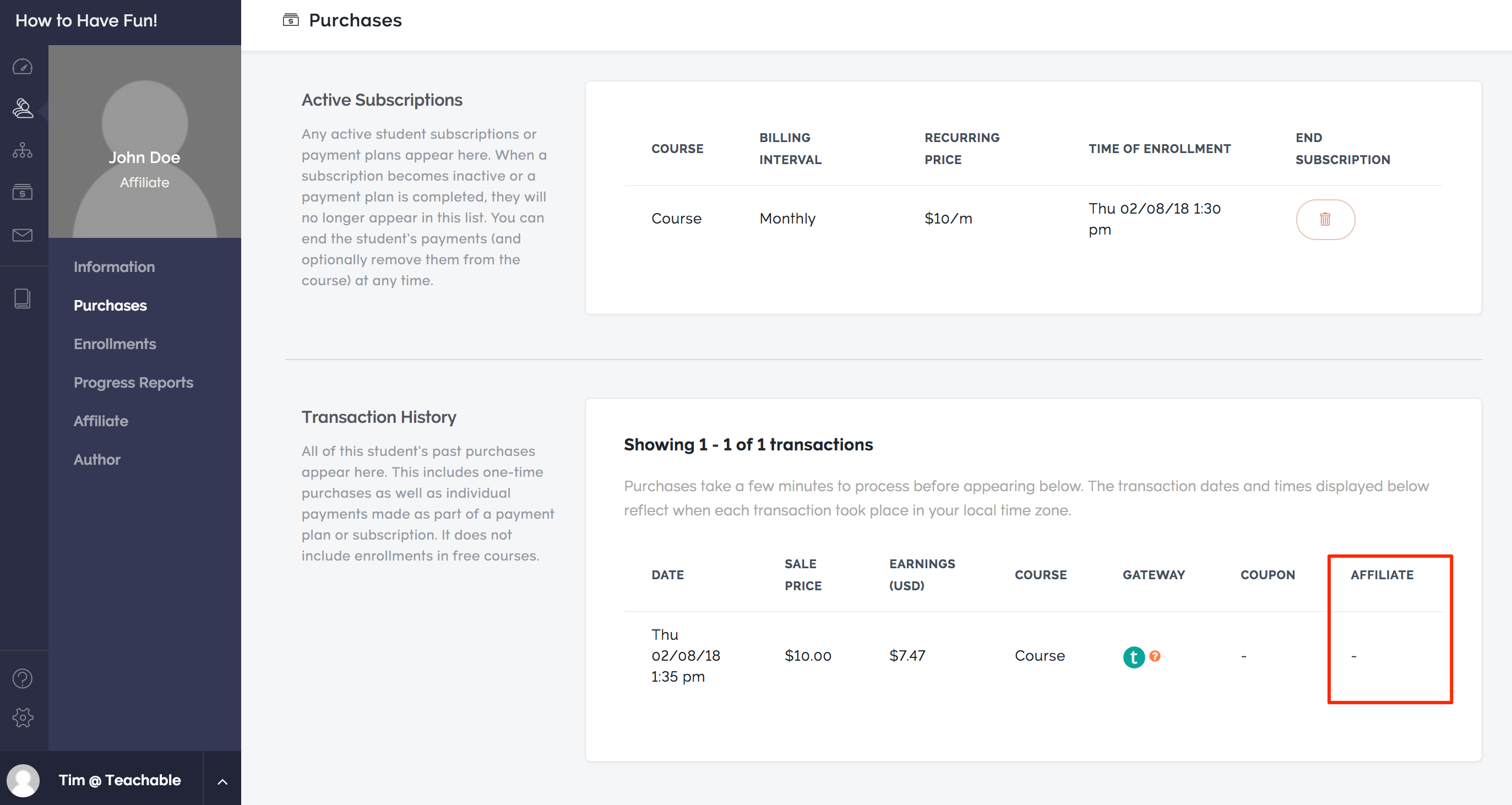Click the TIME OF ENROLLMENT column header

pyautogui.click(x=1159, y=149)
